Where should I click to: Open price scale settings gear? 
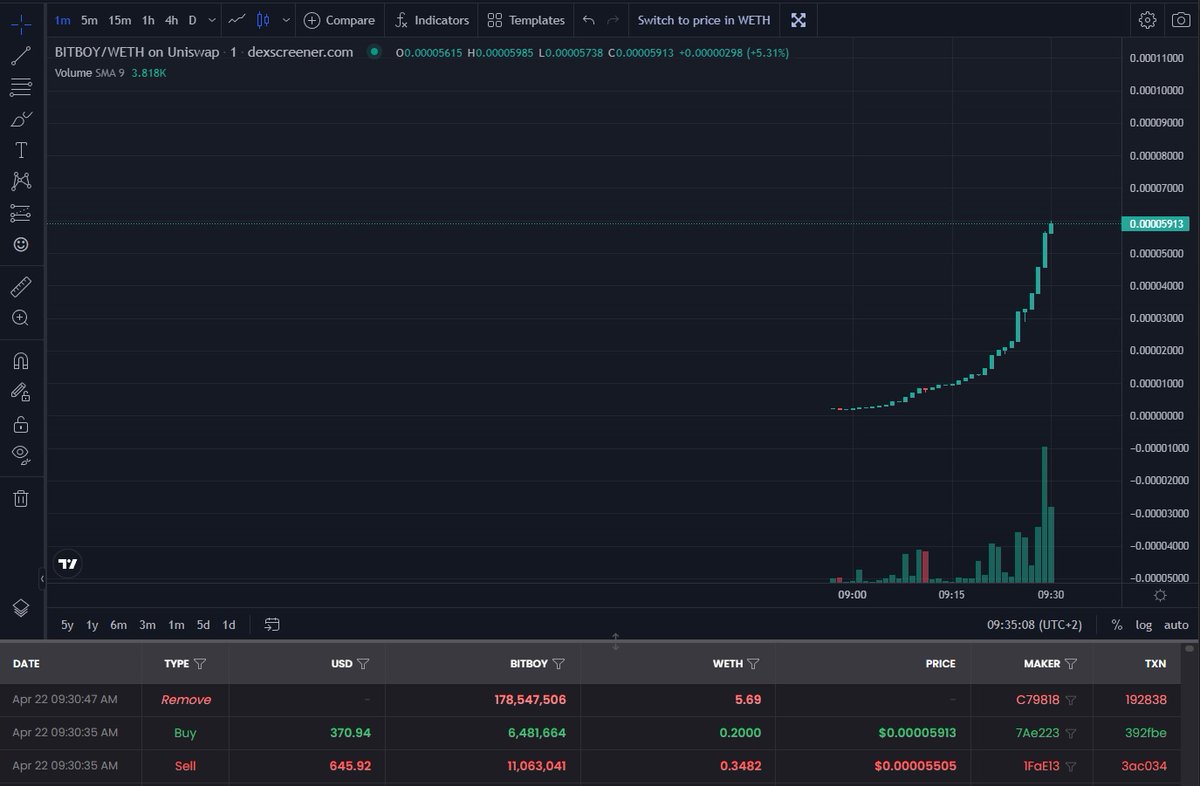point(1160,595)
